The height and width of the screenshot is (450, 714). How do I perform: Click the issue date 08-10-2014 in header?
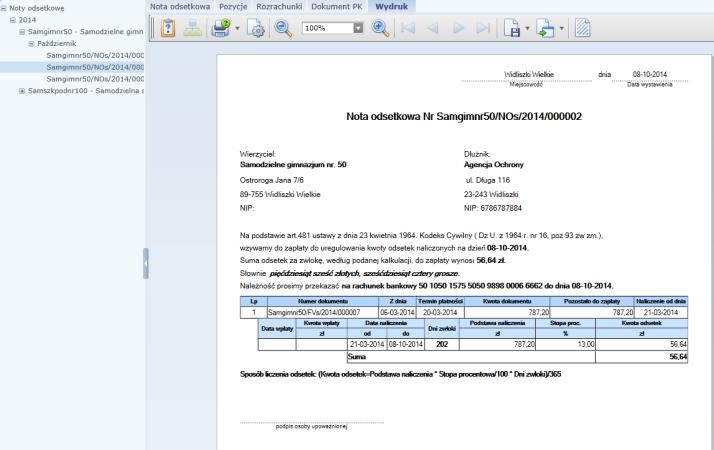click(650, 74)
